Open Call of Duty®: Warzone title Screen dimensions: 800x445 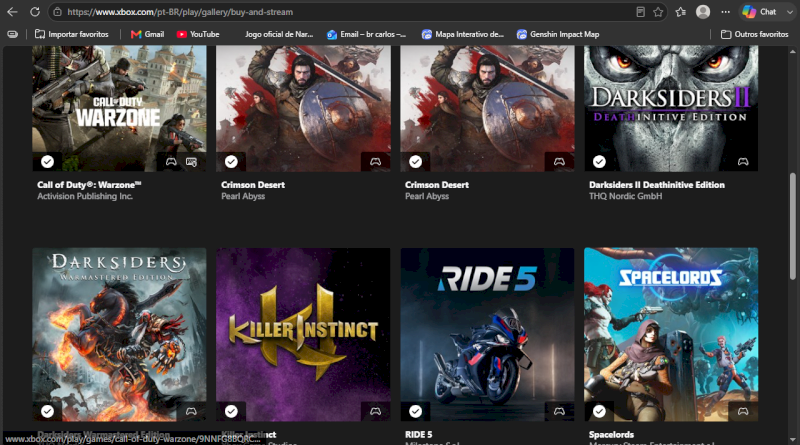click(89, 185)
